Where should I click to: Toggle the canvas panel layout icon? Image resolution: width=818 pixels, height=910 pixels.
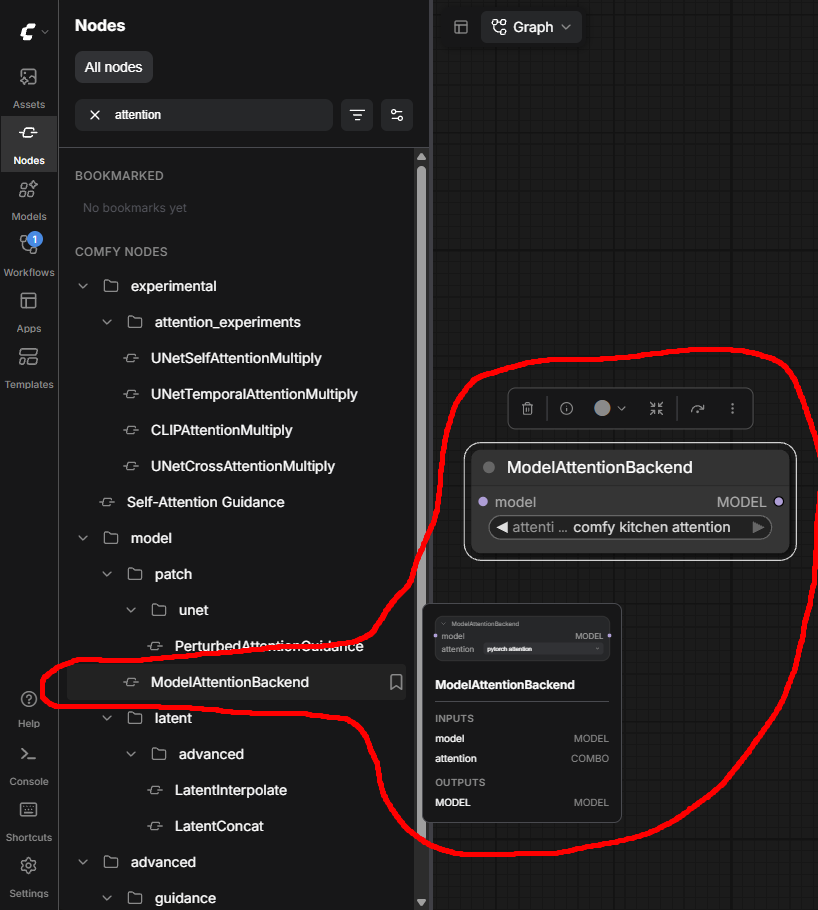pos(461,27)
